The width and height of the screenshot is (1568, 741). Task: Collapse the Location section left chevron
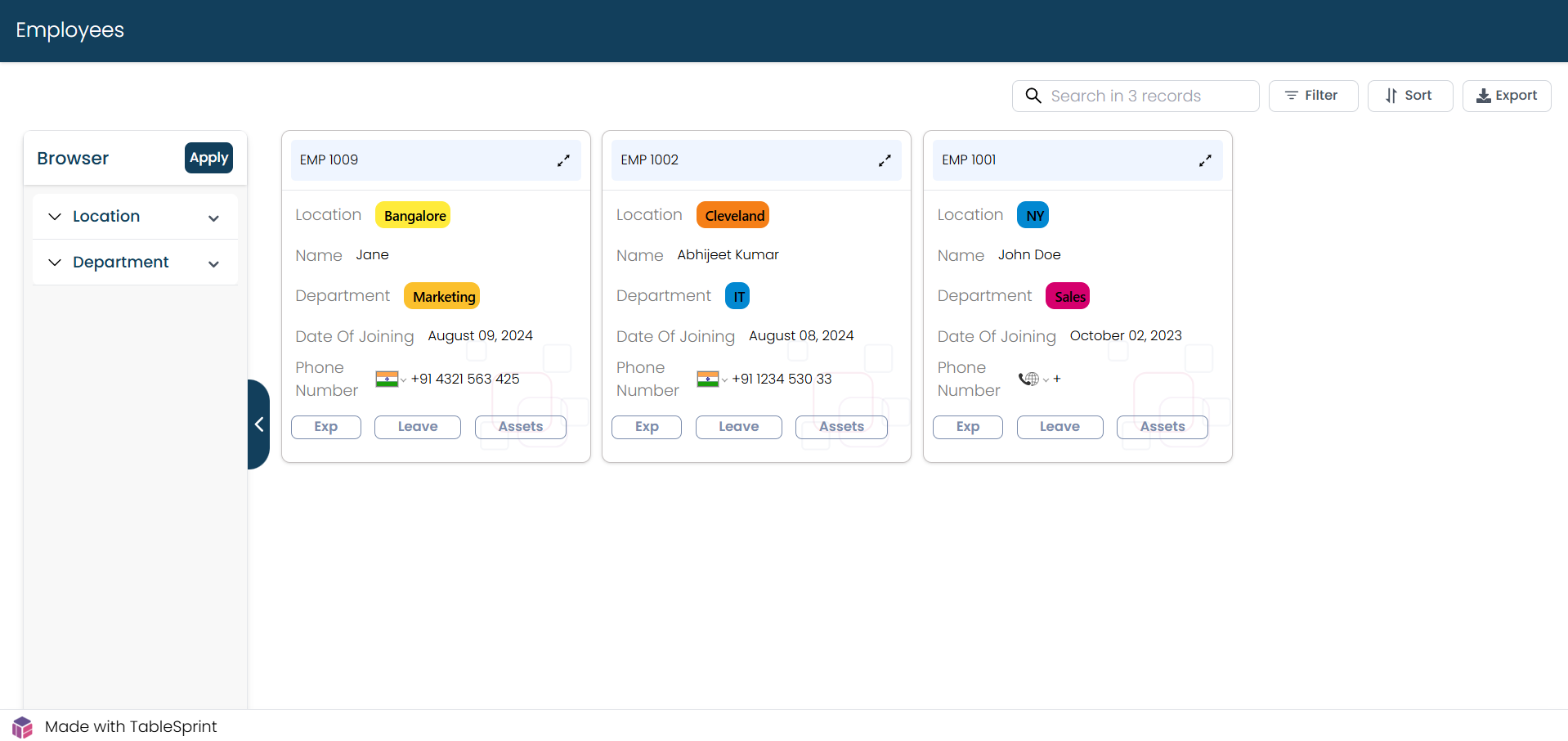tap(55, 217)
